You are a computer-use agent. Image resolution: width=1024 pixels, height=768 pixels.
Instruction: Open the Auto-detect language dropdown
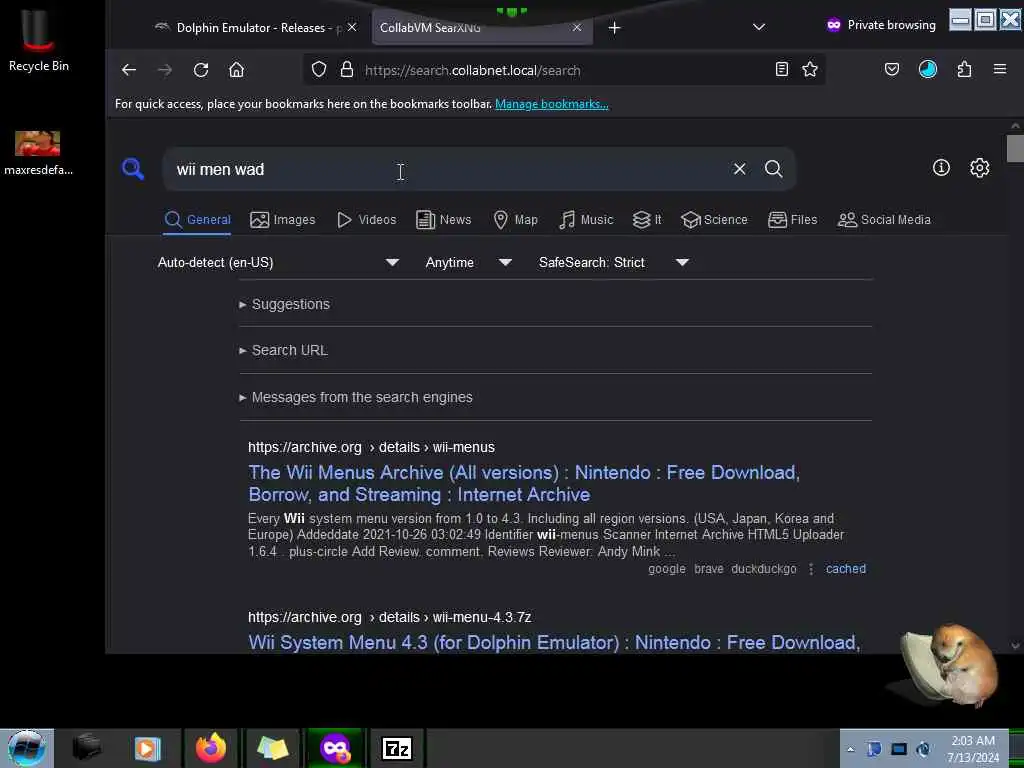tap(278, 263)
